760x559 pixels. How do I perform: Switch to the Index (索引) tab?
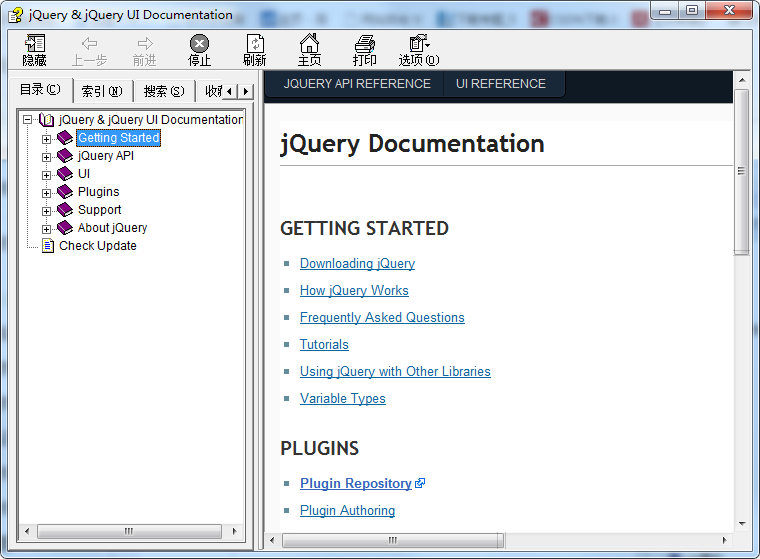point(101,91)
